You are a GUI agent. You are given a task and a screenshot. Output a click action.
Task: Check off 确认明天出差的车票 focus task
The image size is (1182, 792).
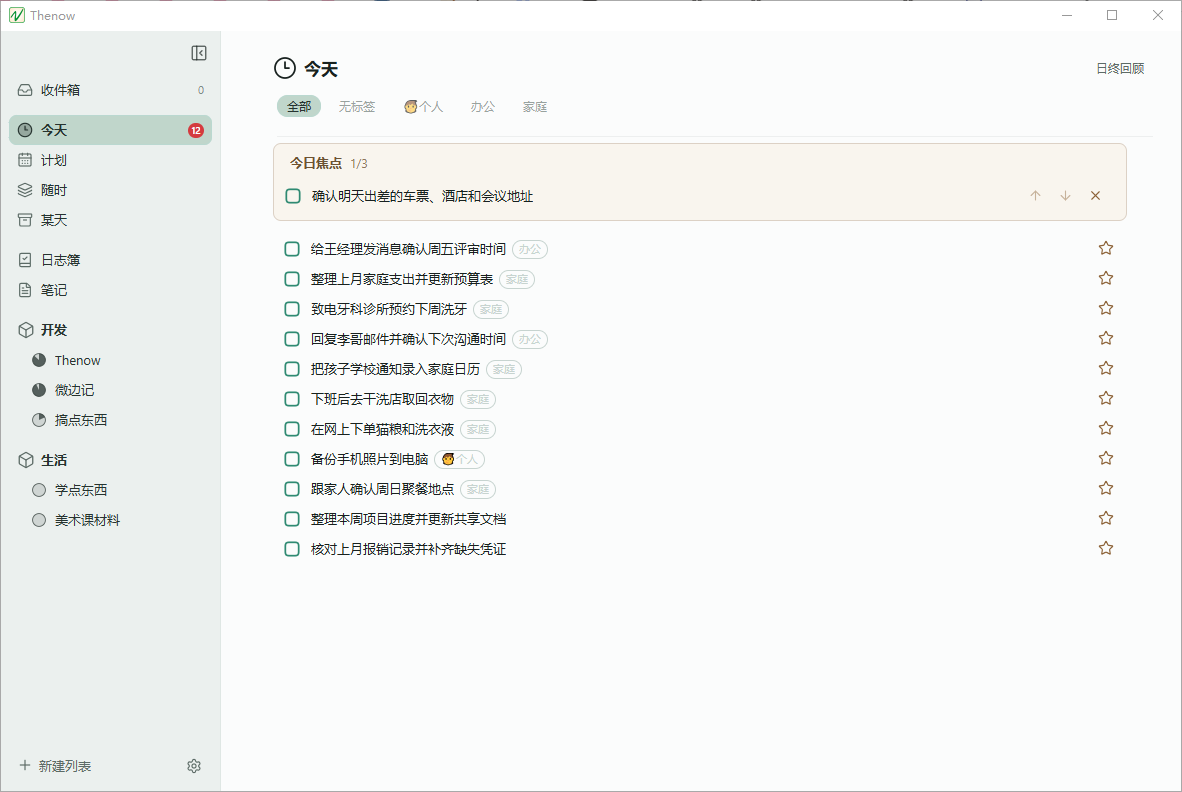pyautogui.click(x=293, y=196)
